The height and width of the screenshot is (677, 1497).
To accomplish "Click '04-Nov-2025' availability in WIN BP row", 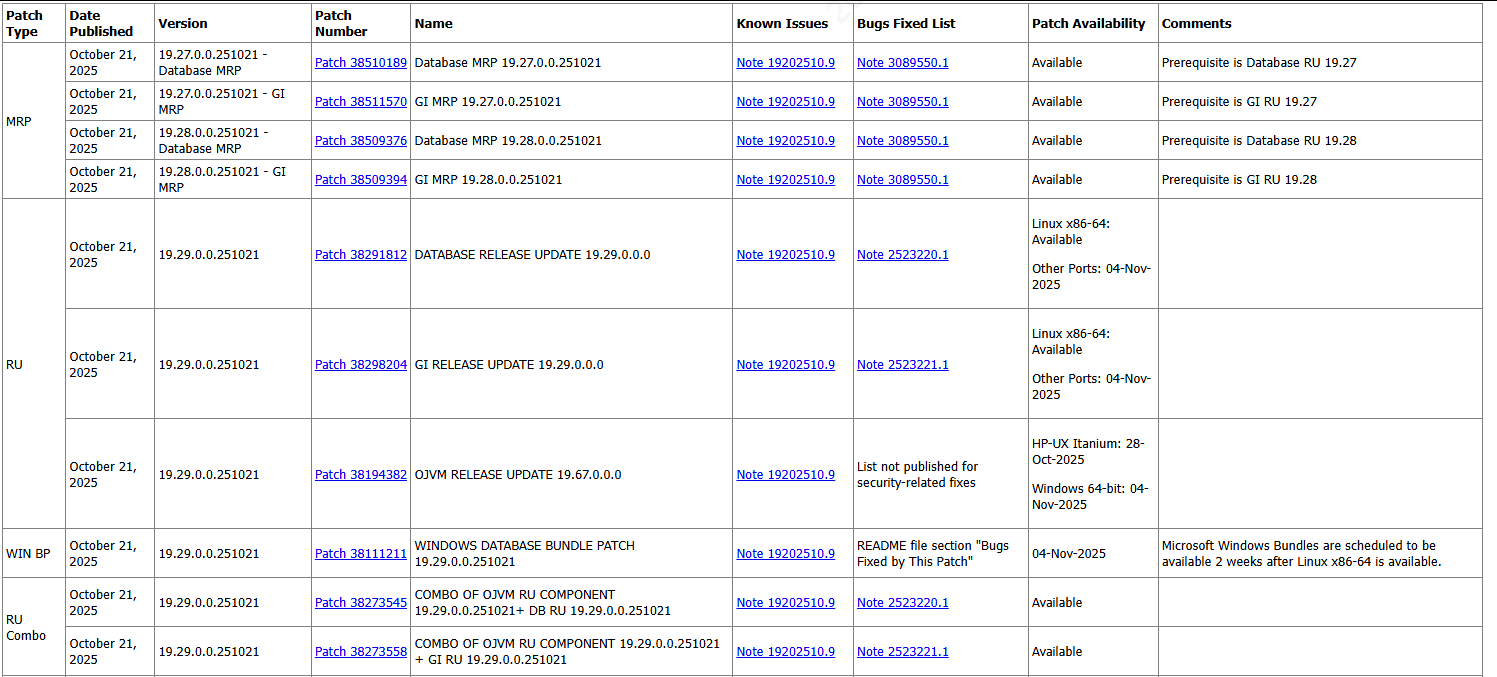I will [x=1069, y=554].
